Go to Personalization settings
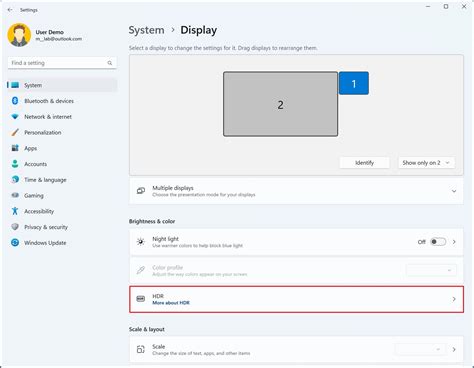 click(62, 132)
